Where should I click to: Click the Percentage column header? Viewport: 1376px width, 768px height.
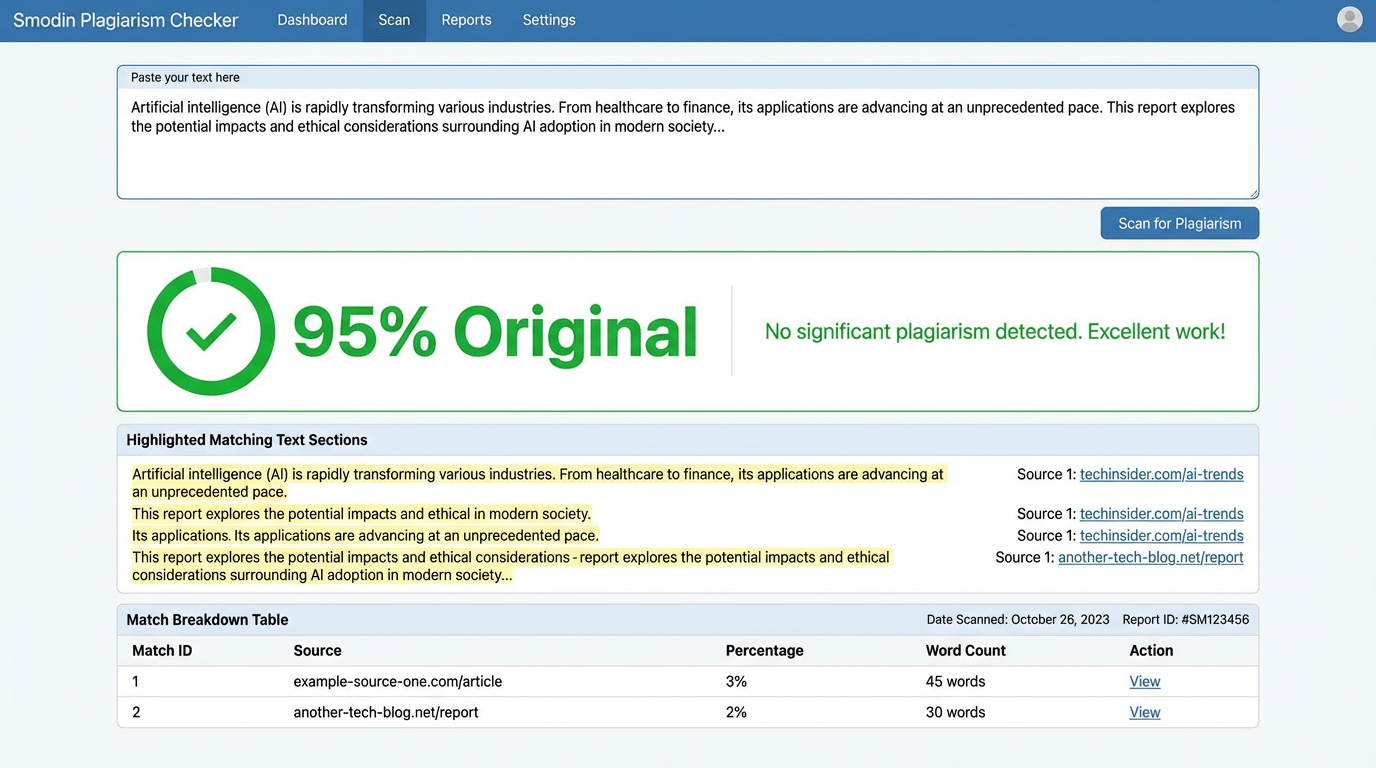tap(764, 651)
